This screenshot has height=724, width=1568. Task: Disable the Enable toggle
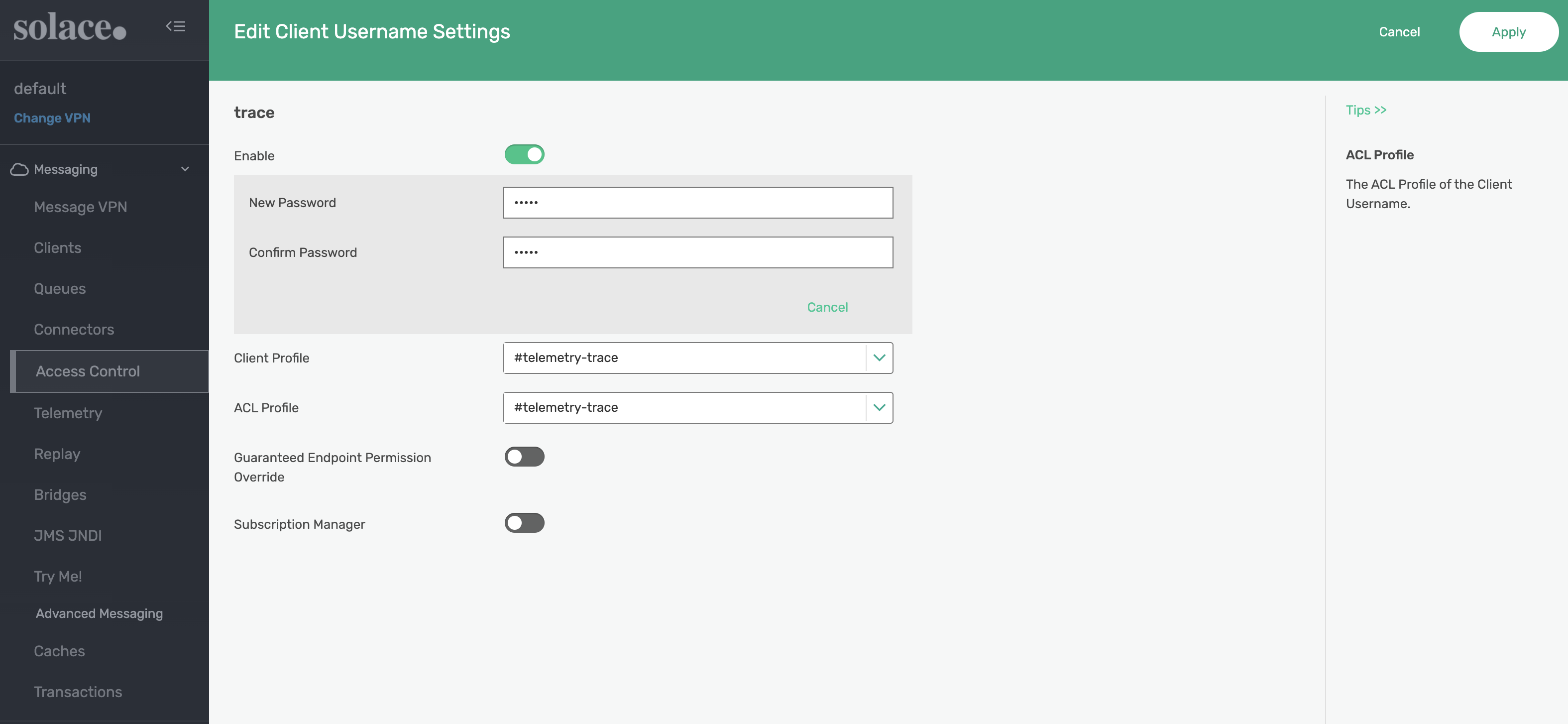pos(524,155)
